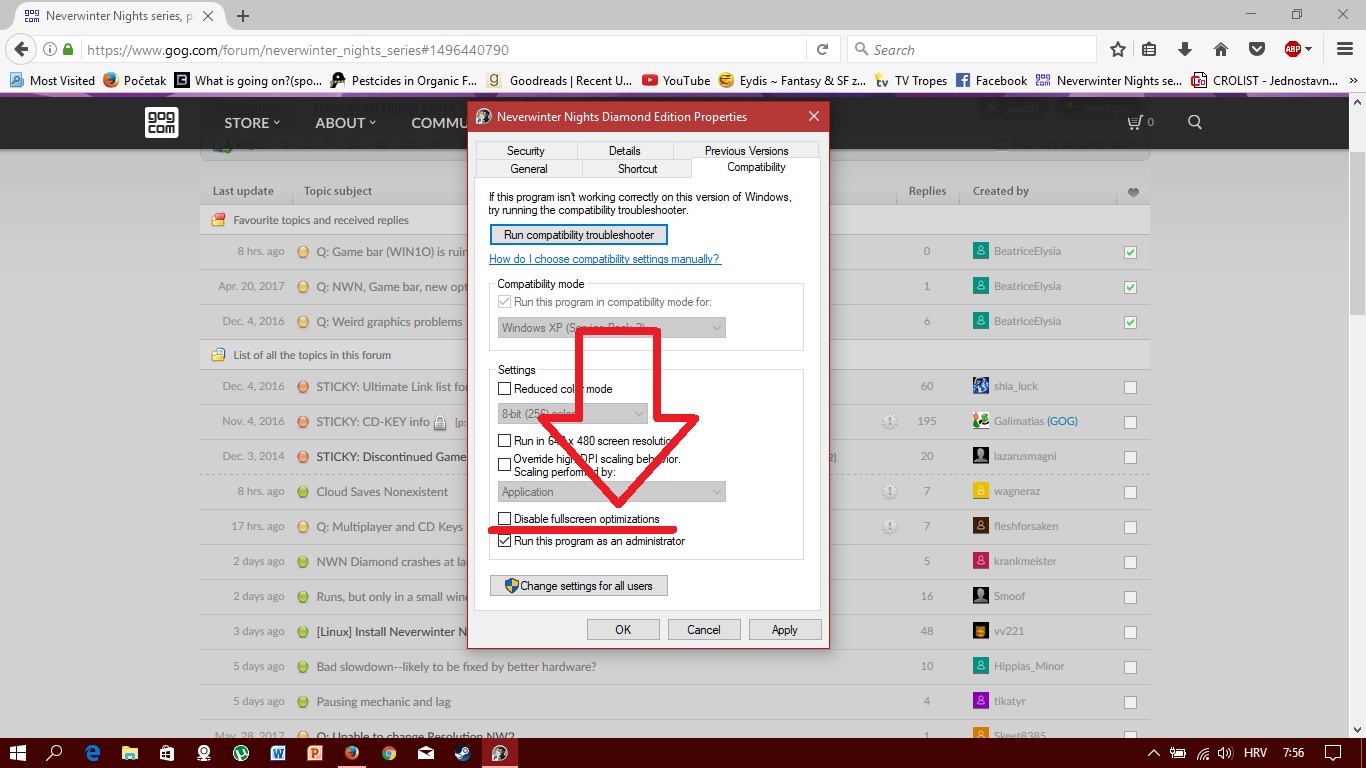Show bookmarks list icon in toolbar
The height and width of the screenshot is (768, 1366).
point(1150,49)
